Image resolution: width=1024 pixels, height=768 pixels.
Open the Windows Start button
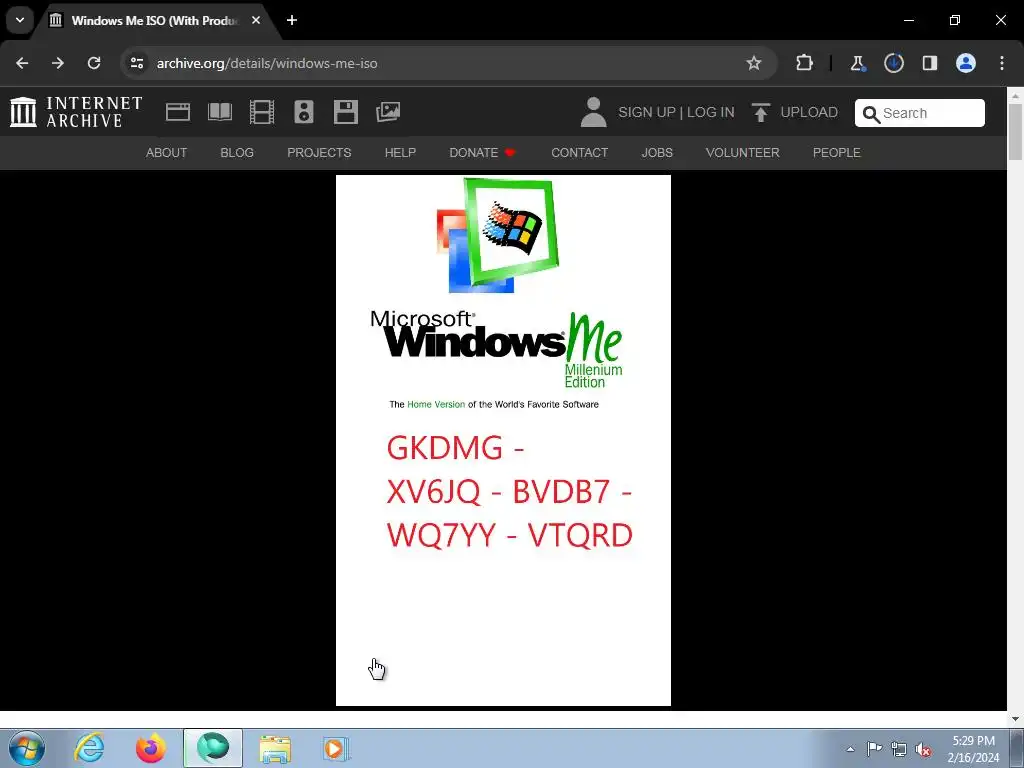click(x=27, y=748)
